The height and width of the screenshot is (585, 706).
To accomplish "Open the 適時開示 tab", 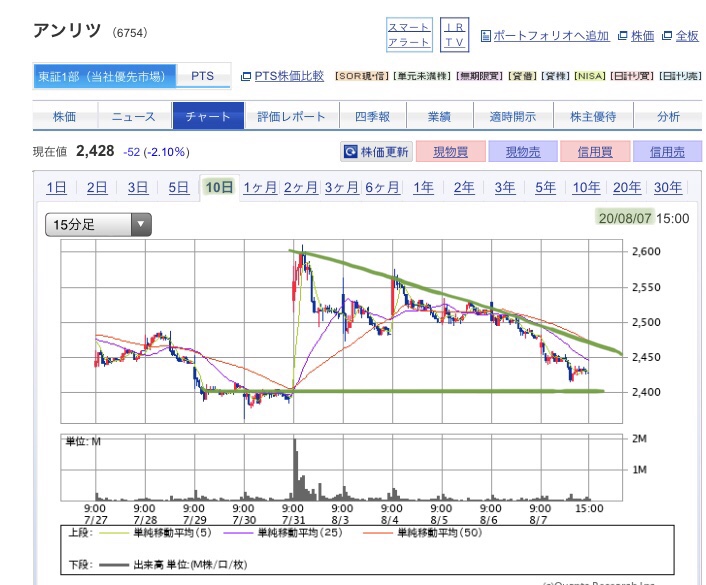I will (513, 117).
